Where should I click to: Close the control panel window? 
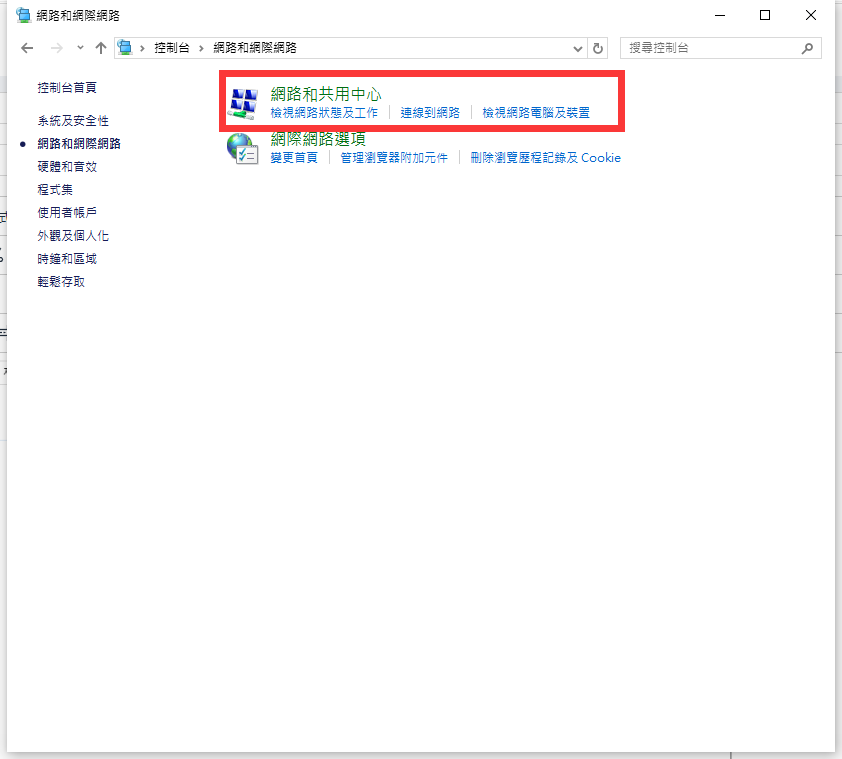(811, 15)
